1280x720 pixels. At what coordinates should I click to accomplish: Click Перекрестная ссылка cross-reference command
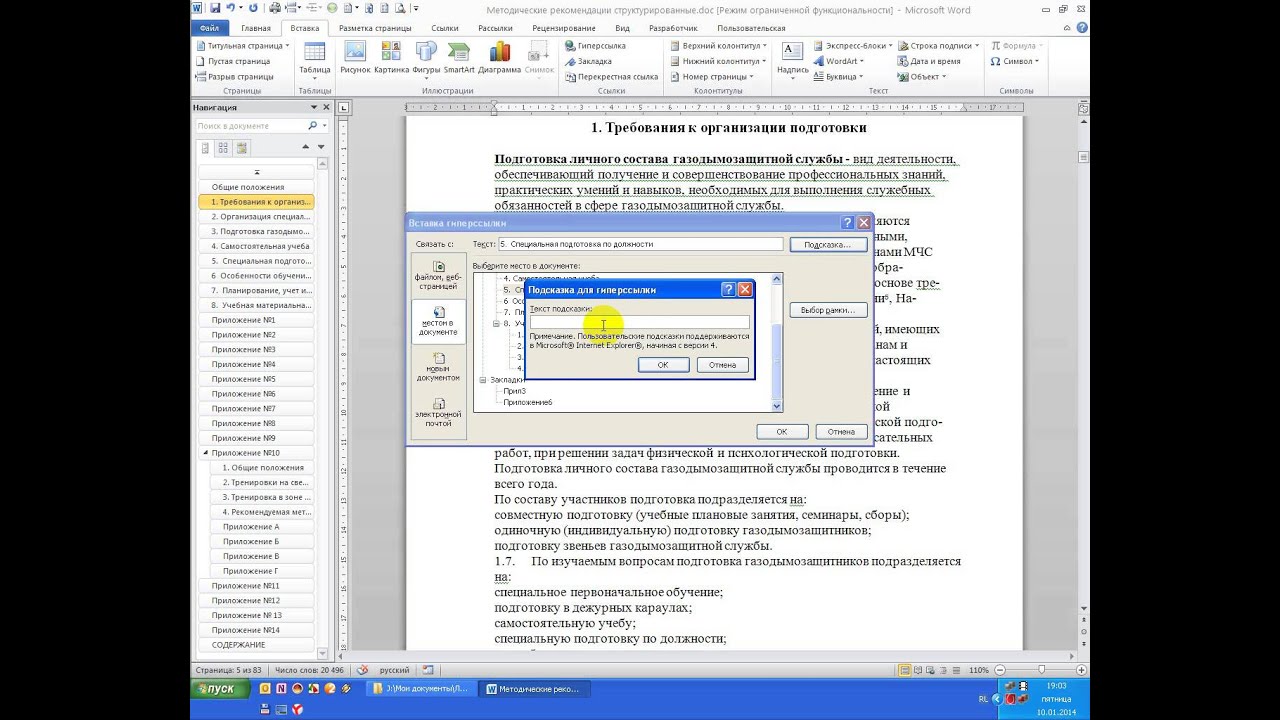pos(611,76)
